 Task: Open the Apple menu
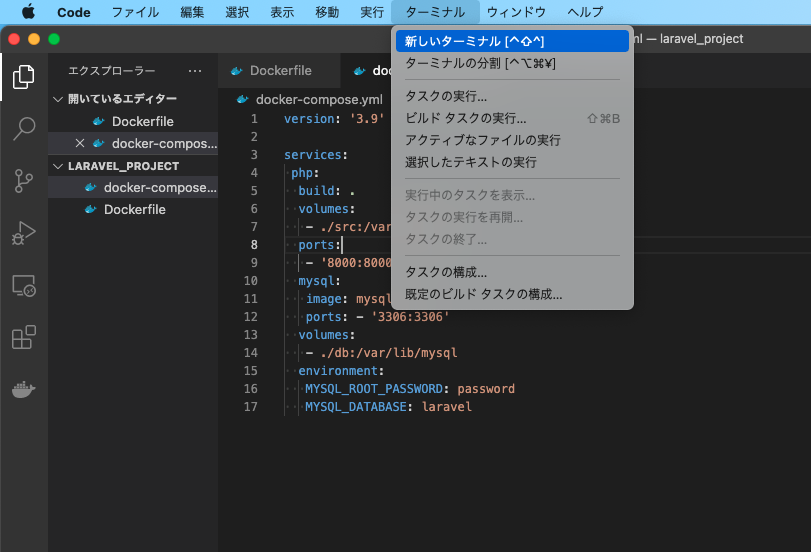coord(28,11)
